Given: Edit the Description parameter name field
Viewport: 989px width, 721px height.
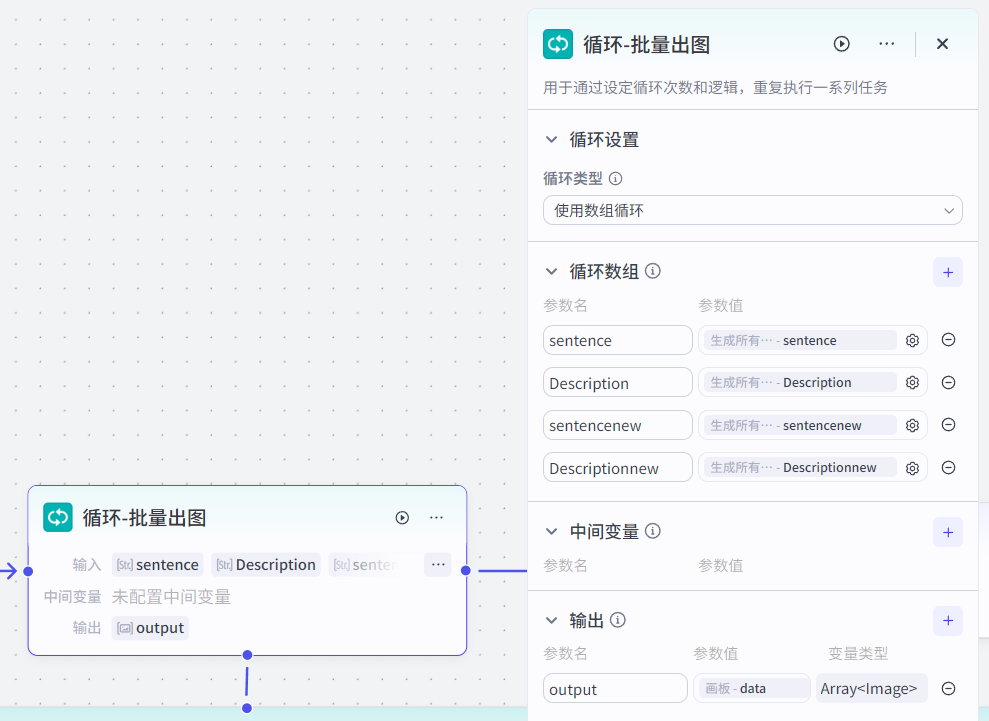Looking at the screenshot, I should pos(617,383).
